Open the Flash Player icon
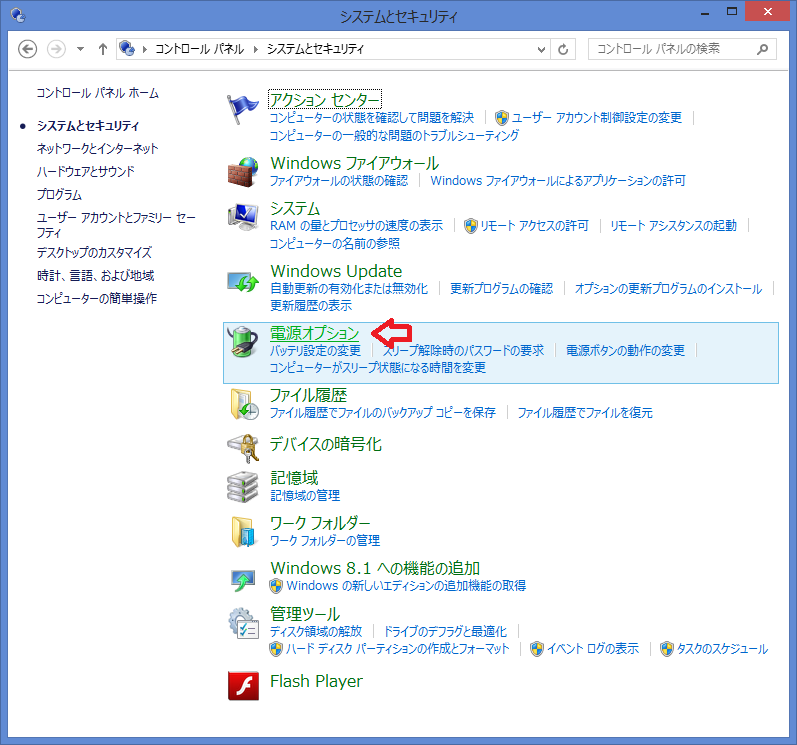Viewport: 797px width, 745px height. (x=243, y=685)
